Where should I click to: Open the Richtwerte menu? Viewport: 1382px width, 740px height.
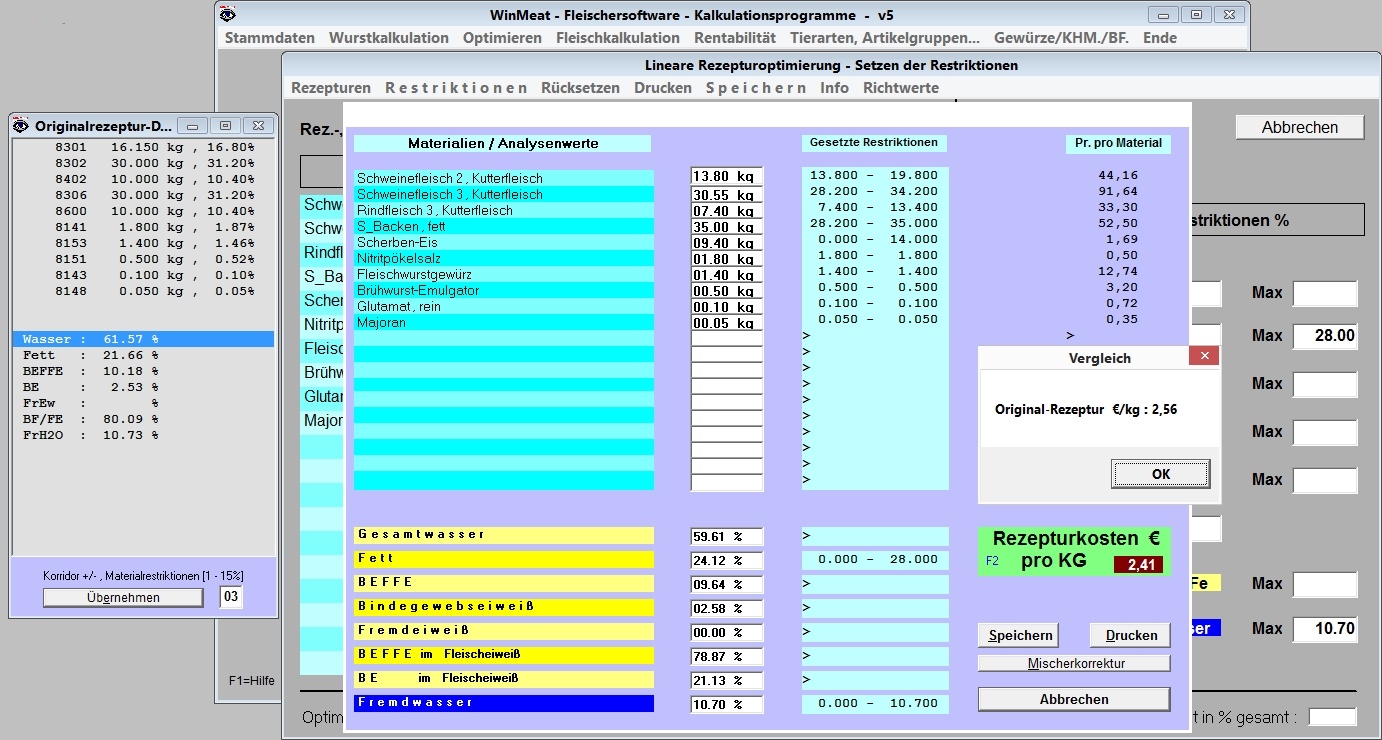coord(900,88)
